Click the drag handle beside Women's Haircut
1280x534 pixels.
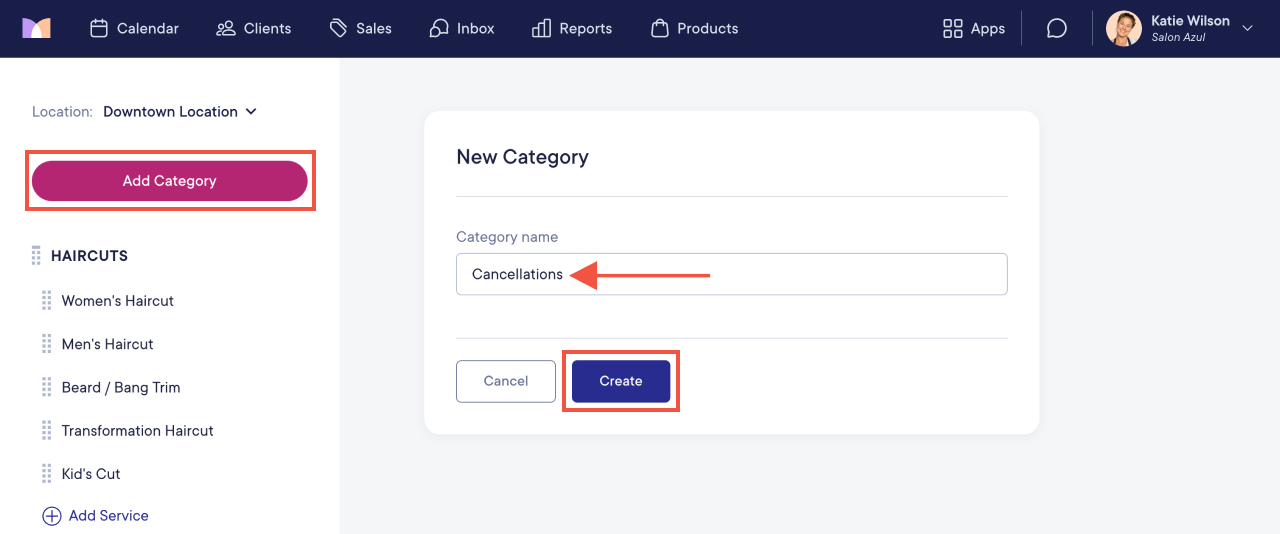pos(46,301)
